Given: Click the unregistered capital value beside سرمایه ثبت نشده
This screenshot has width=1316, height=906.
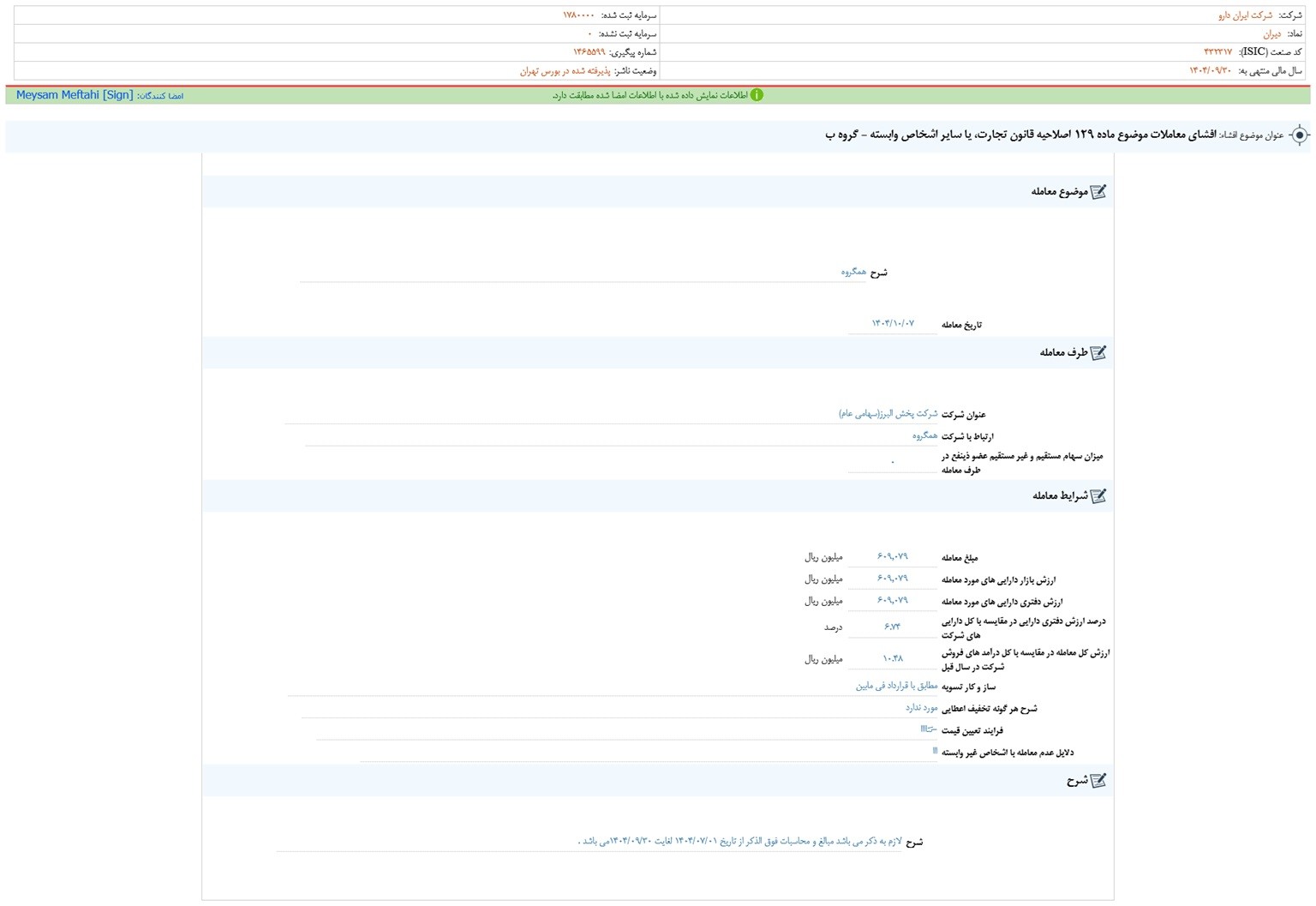Looking at the screenshot, I should [x=589, y=34].
